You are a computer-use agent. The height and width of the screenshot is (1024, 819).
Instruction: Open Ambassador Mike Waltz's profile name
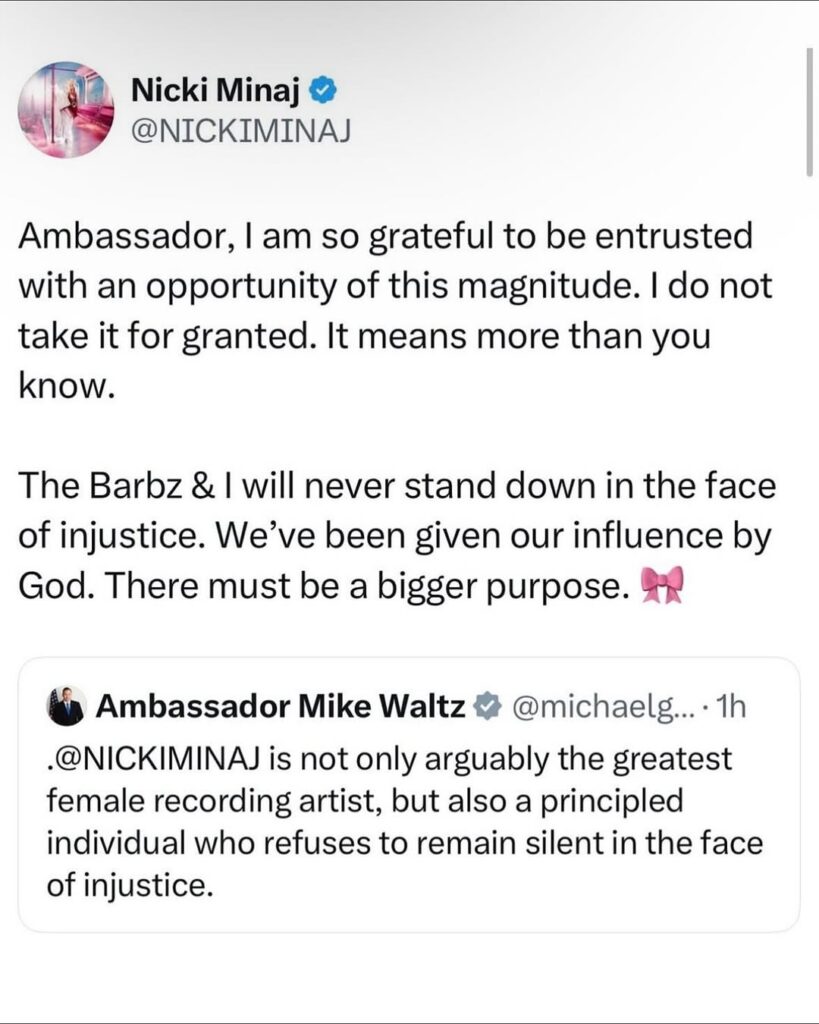(x=280, y=708)
